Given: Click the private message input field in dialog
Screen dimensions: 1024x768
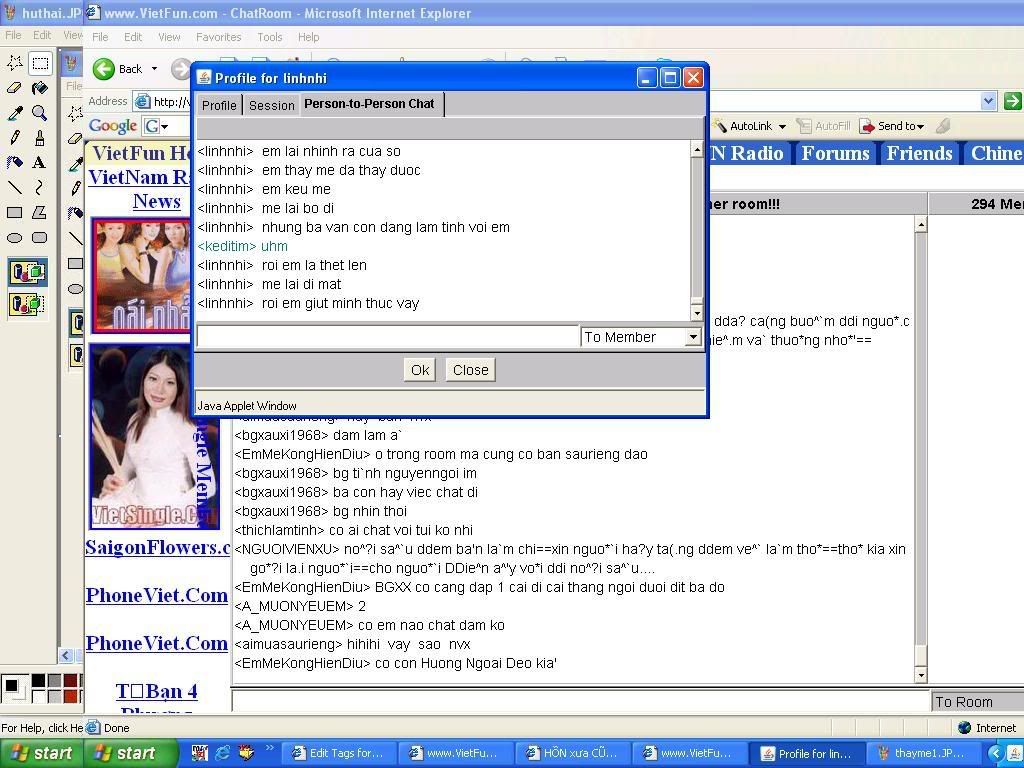Looking at the screenshot, I should (x=388, y=337).
